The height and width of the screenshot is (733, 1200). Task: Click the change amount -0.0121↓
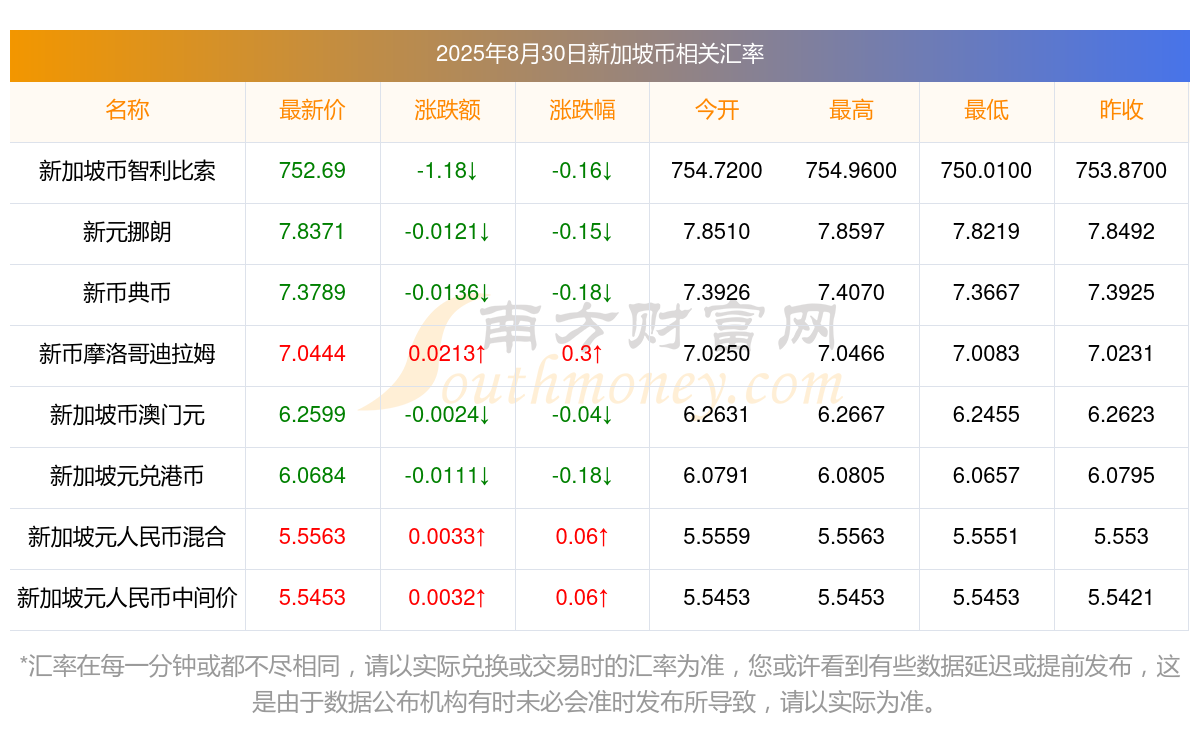pos(447,232)
